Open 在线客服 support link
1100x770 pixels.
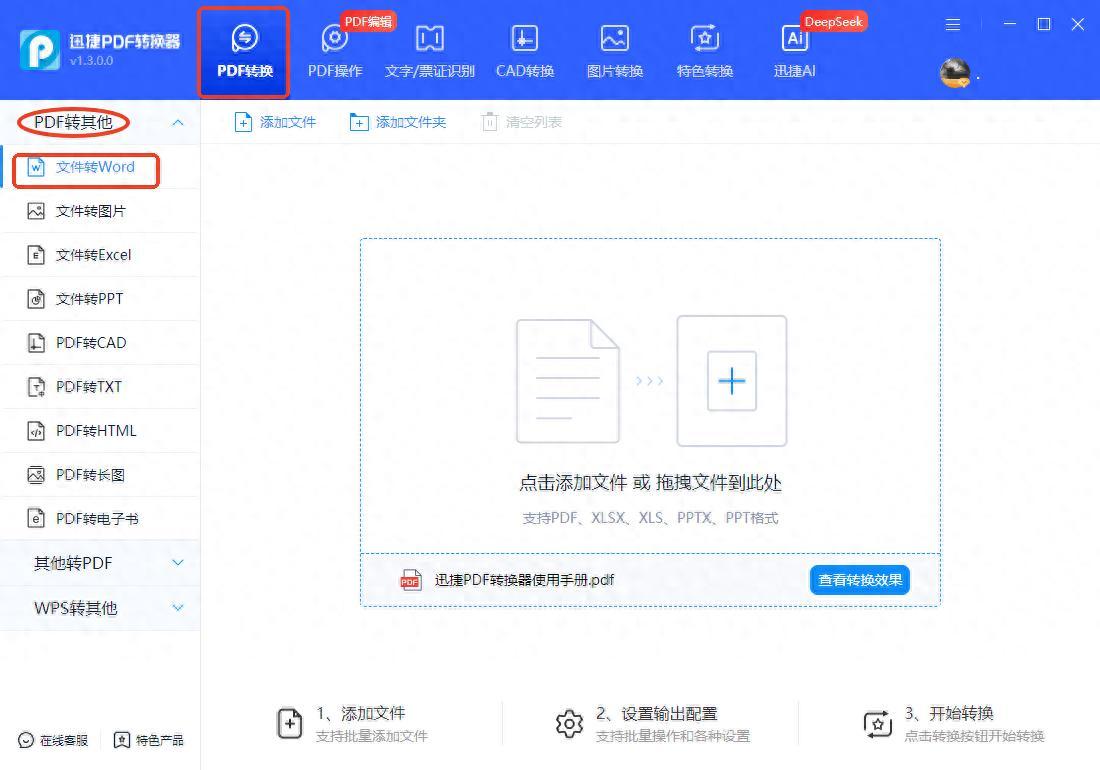tap(54, 740)
